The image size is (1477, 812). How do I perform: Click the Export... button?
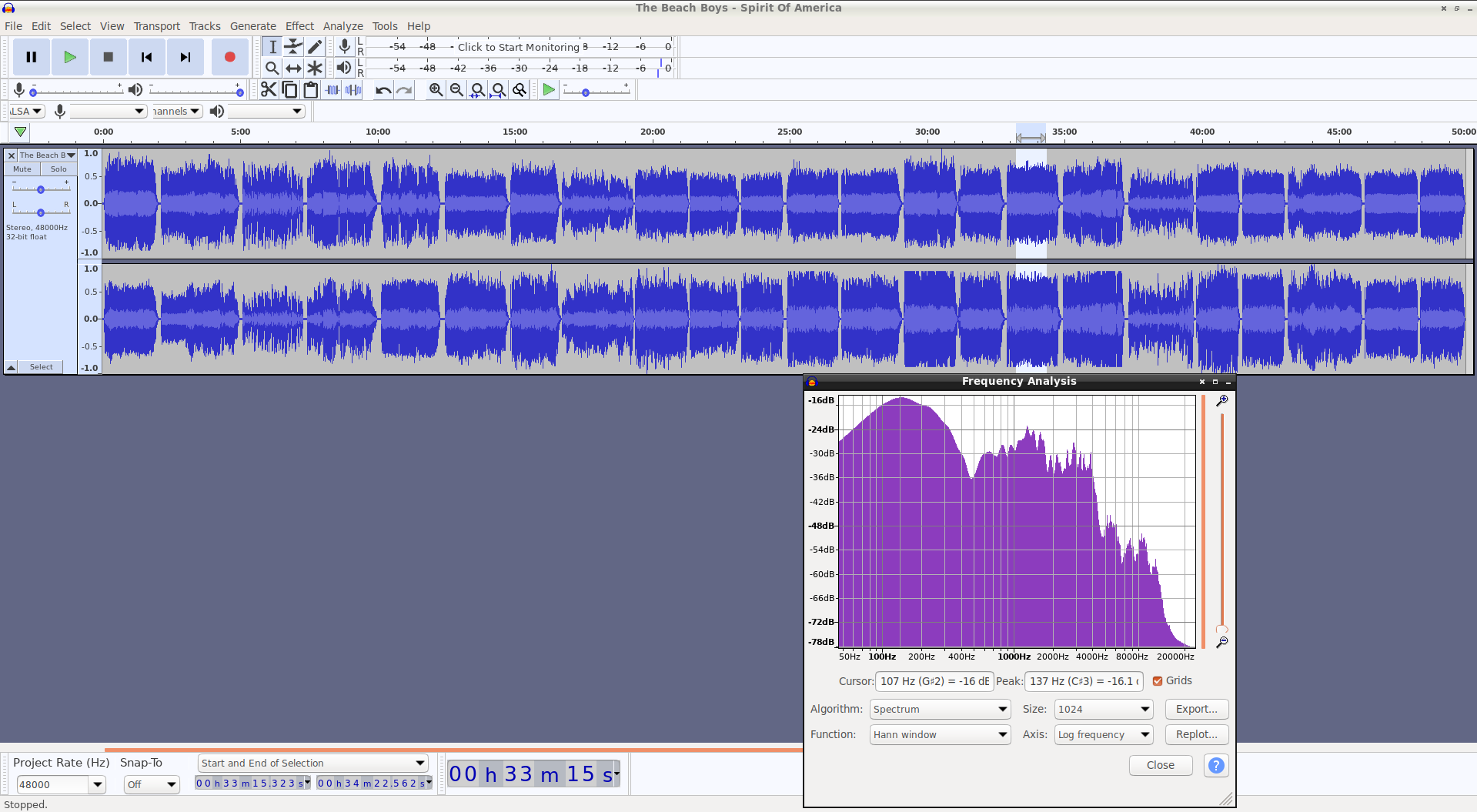(1196, 709)
